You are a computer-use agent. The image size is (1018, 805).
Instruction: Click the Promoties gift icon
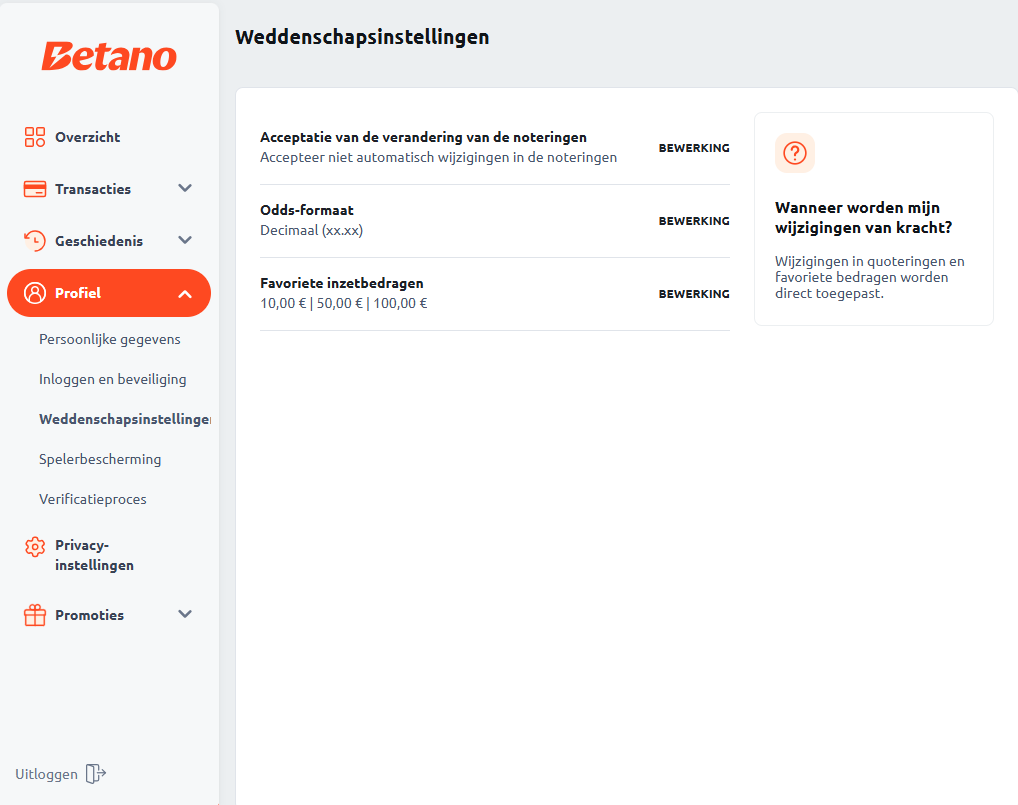34,615
